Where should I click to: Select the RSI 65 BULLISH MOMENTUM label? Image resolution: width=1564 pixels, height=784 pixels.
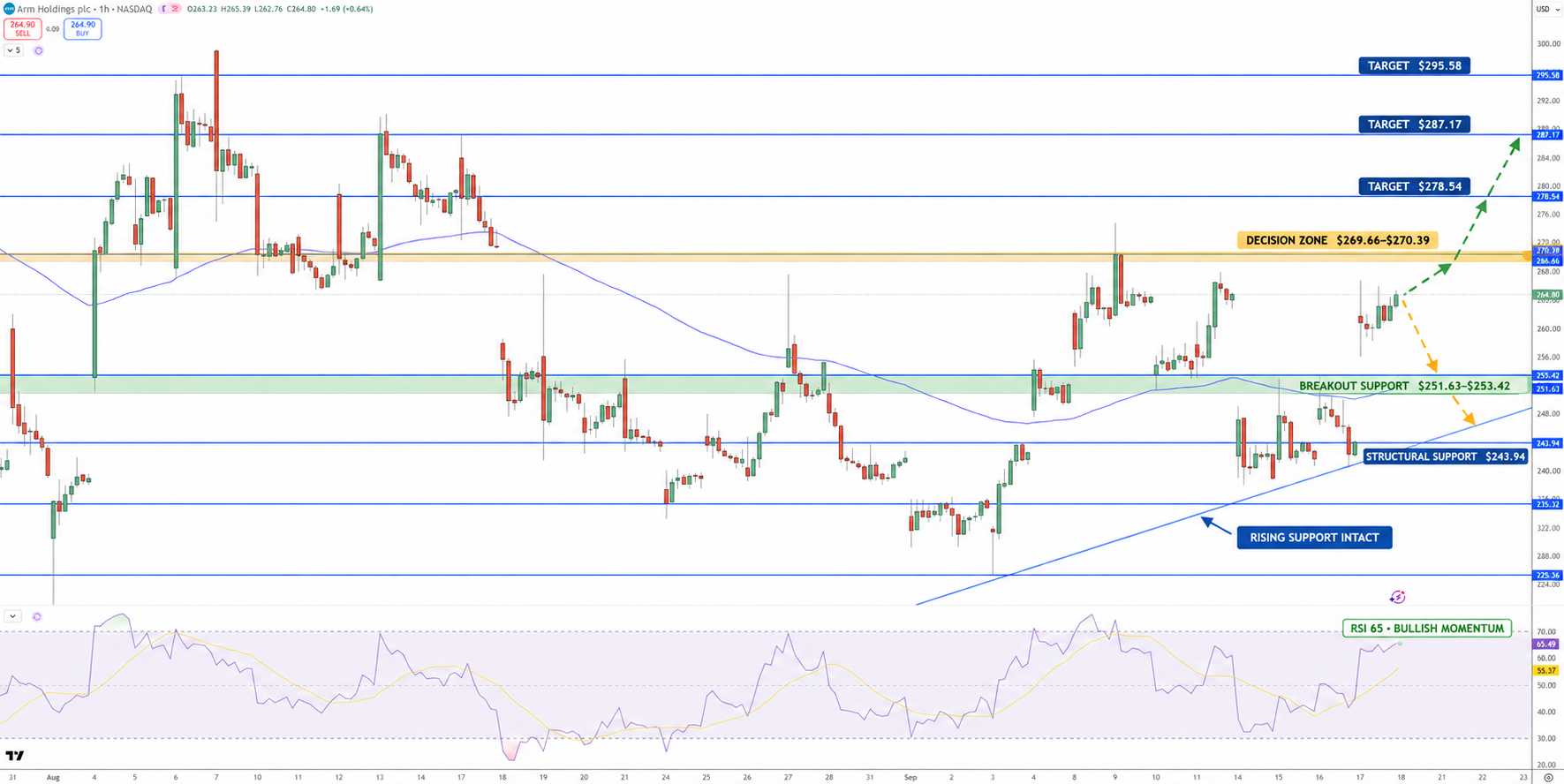click(x=1427, y=629)
